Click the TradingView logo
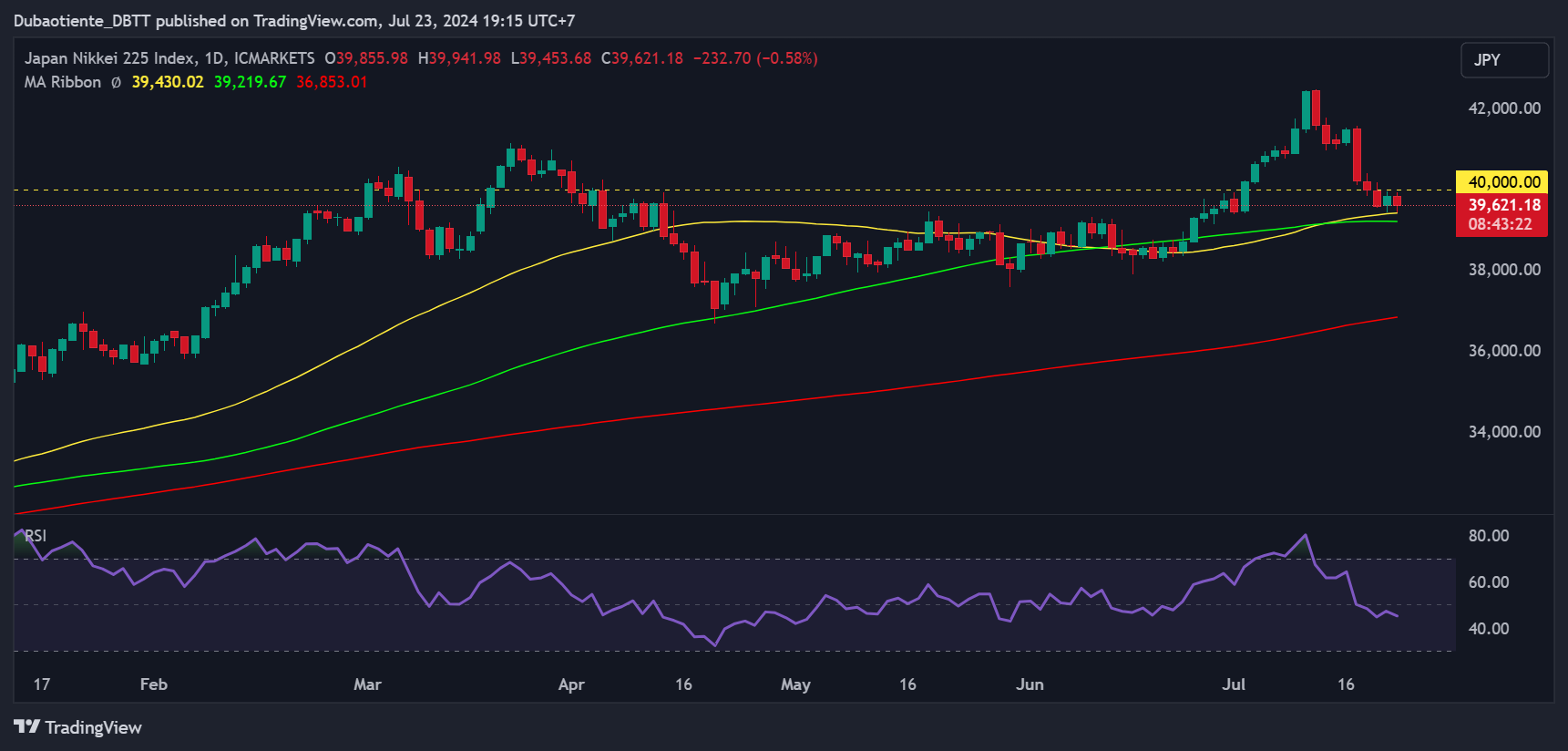 78,727
